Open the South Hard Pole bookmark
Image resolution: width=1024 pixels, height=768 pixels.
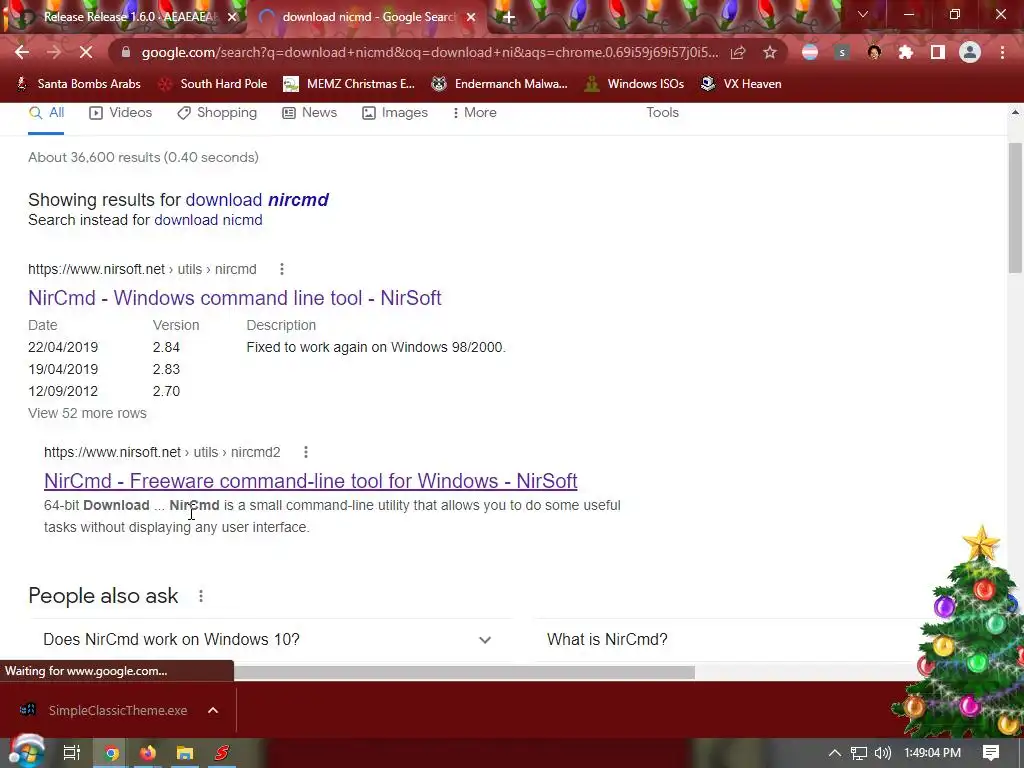(x=214, y=84)
